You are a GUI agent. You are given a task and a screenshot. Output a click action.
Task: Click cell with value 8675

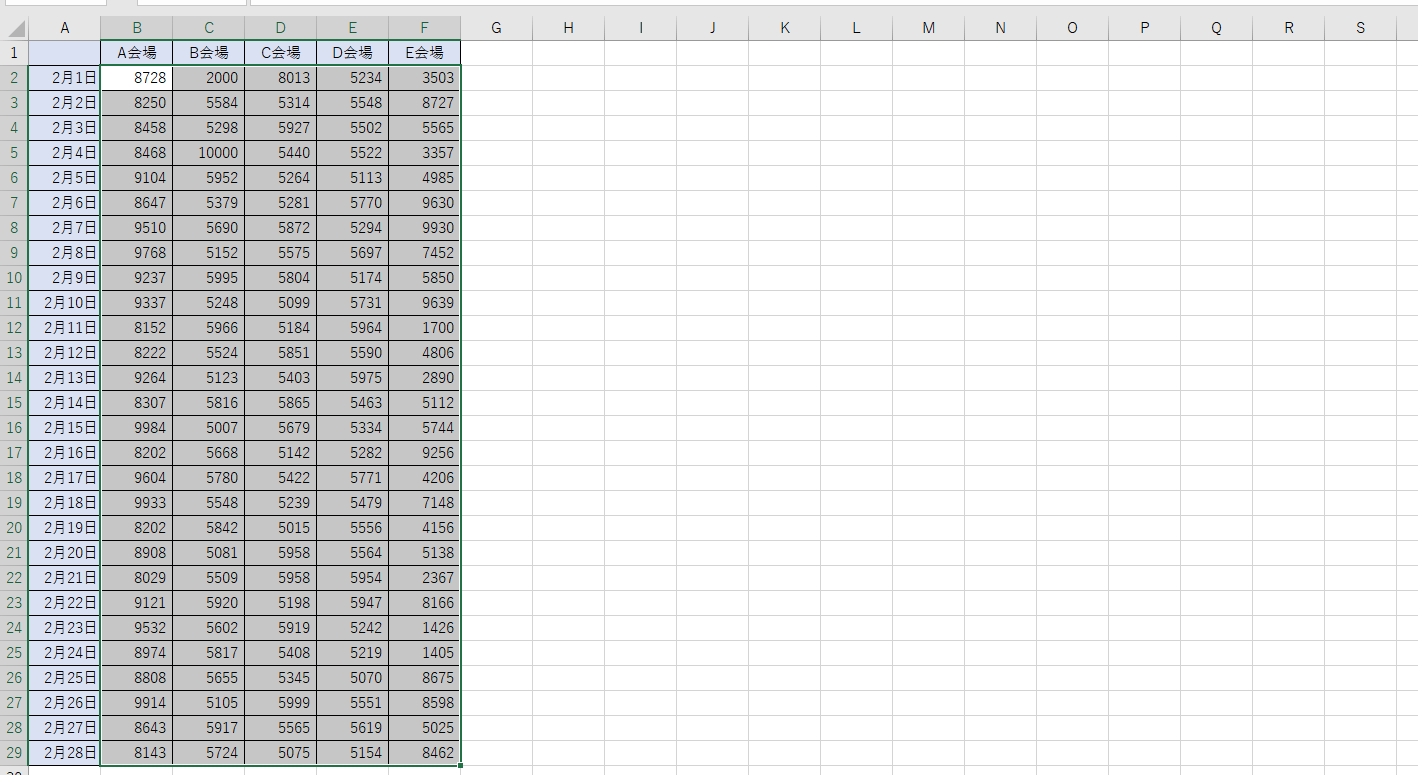425,678
